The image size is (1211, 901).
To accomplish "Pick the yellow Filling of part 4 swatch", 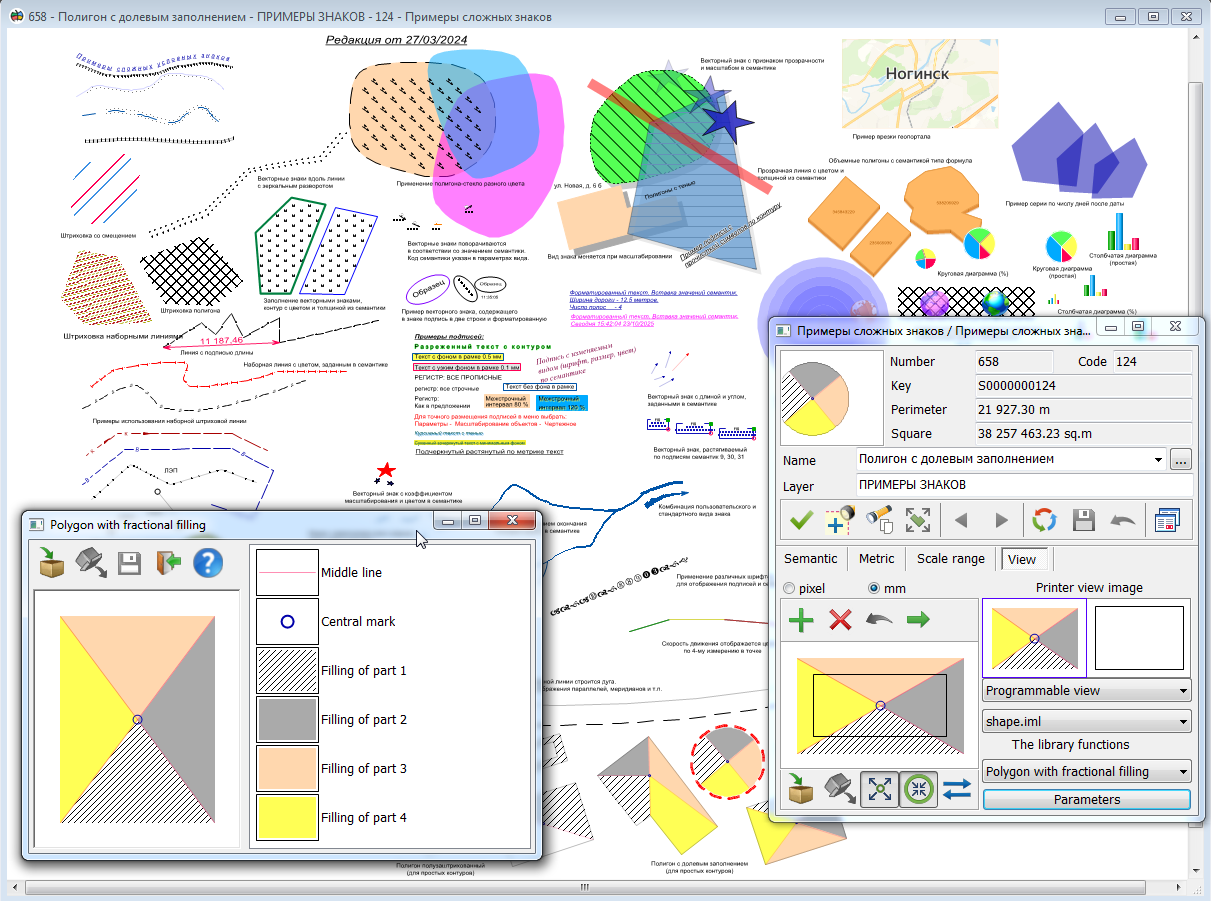I will click(x=287, y=817).
